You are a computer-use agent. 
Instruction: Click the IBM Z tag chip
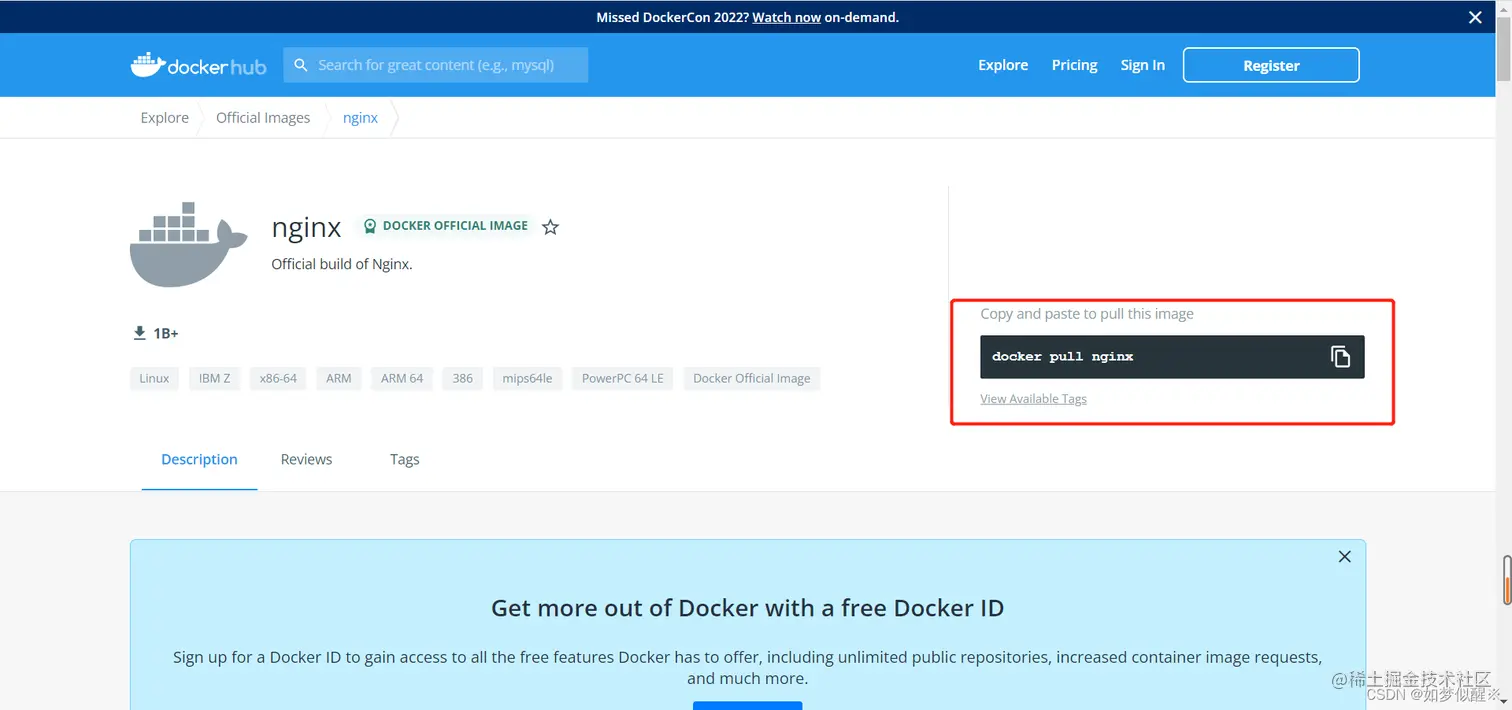(x=214, y=379)
